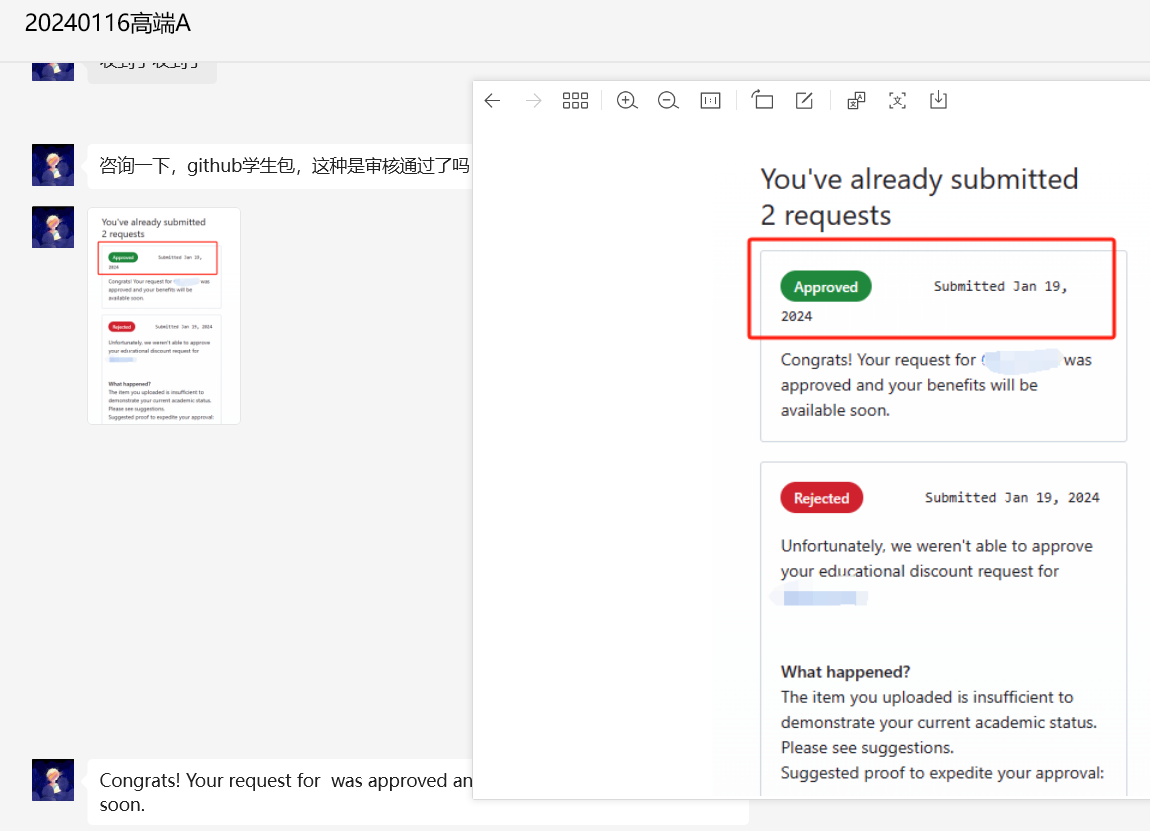Viewport: 1150px width, 831px height.
Task: Select 'Submitted Jan 19,' on the Approved card
Action: (x=1000, y=287)
